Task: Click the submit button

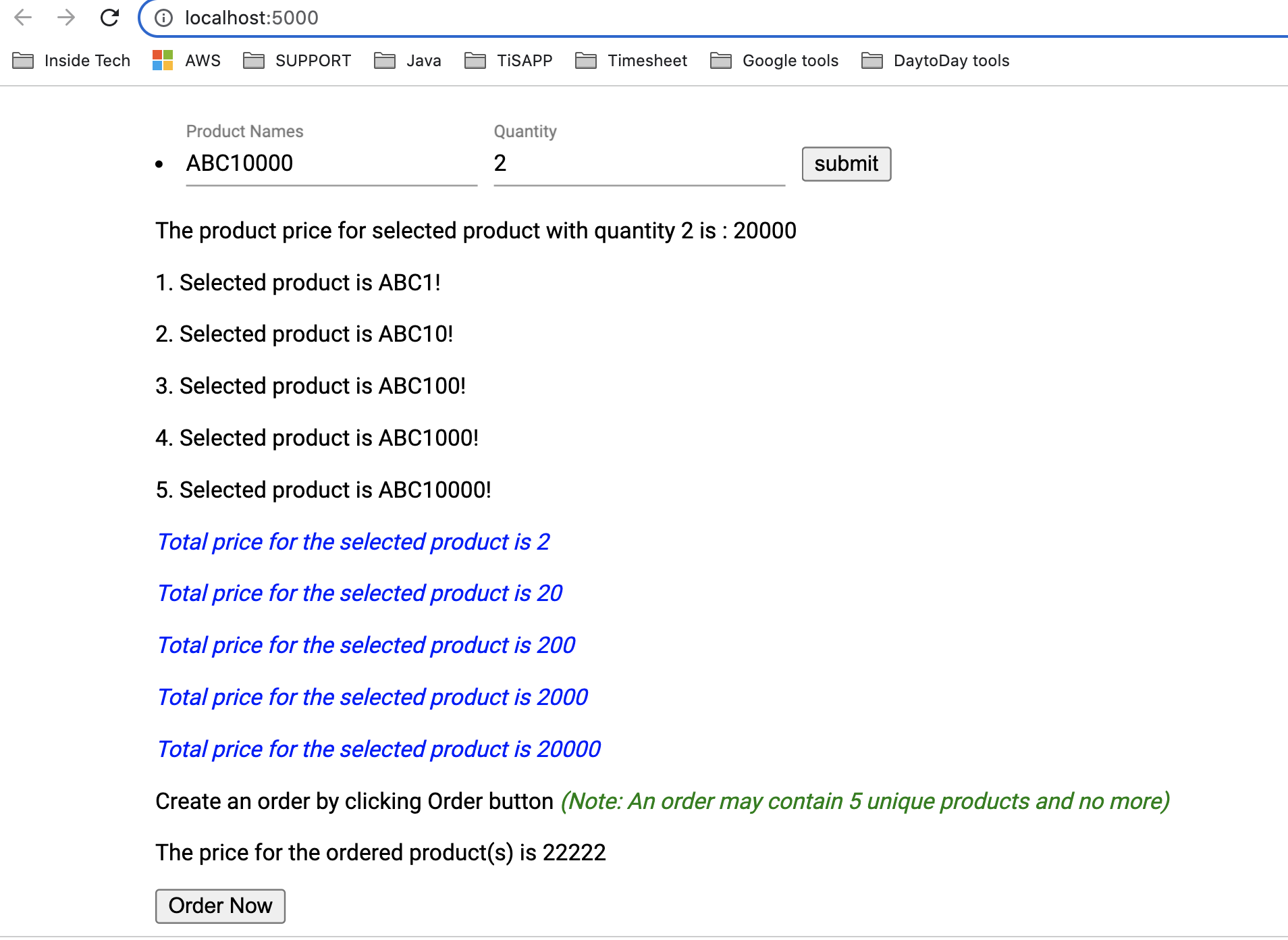Action: point(846,163)
